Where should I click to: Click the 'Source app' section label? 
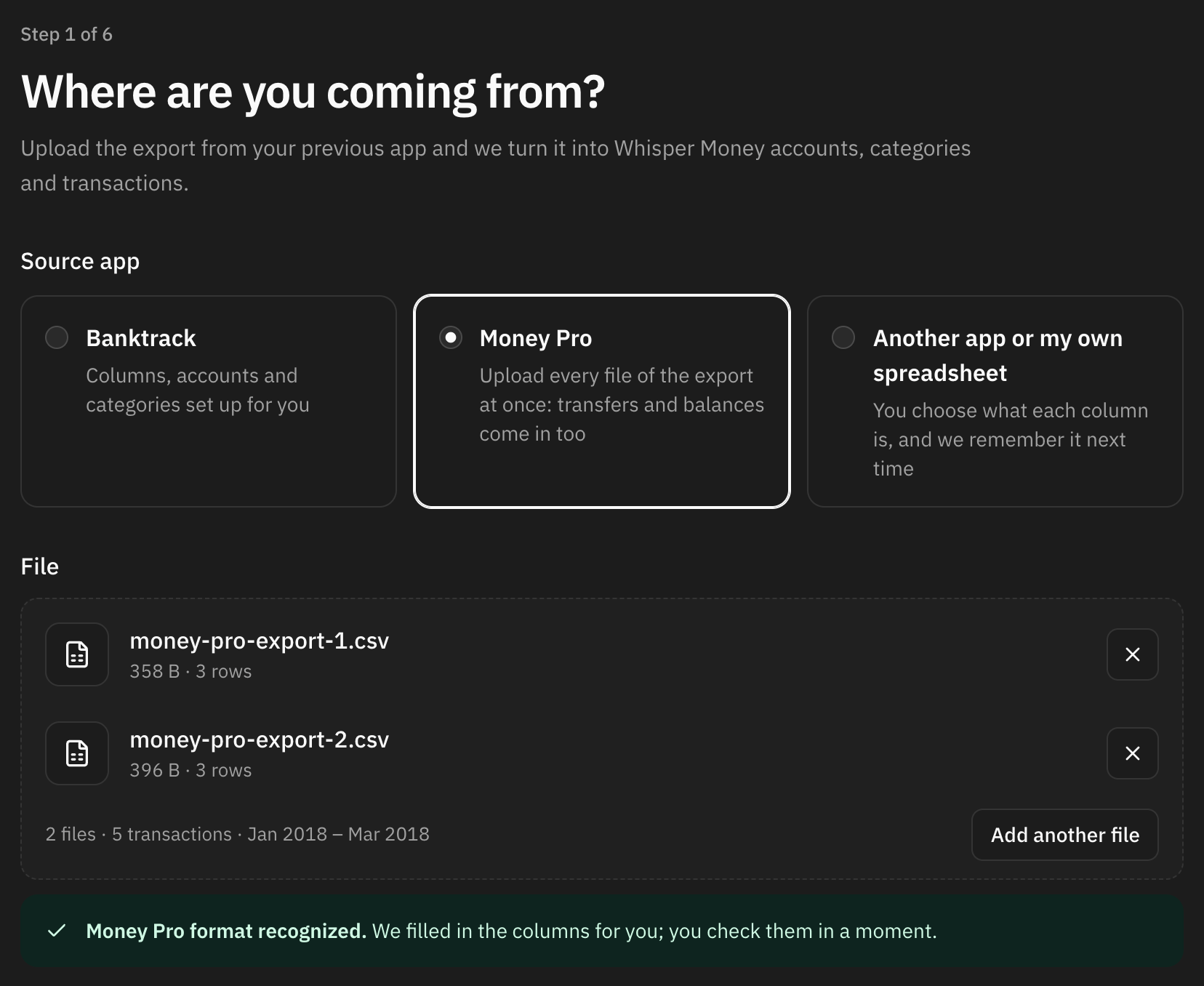80,261
